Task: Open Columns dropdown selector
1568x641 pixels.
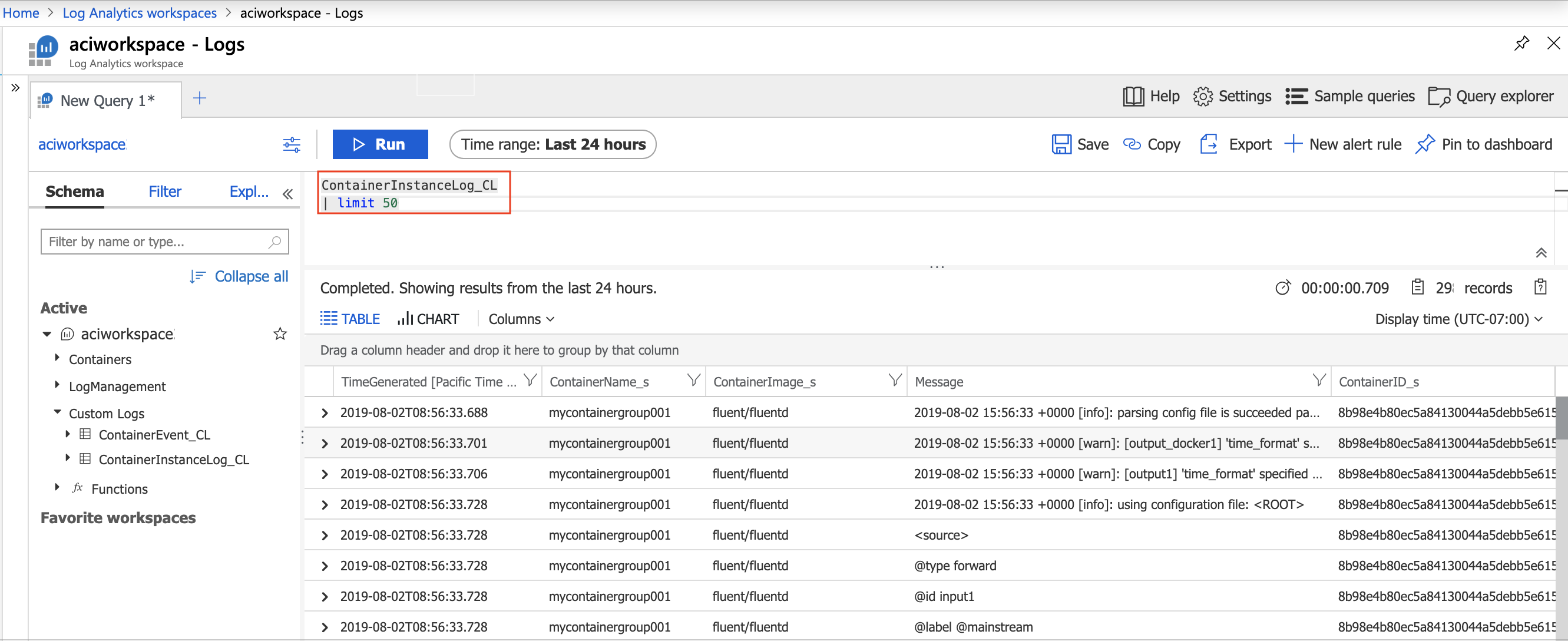Action: pos(519,318)
